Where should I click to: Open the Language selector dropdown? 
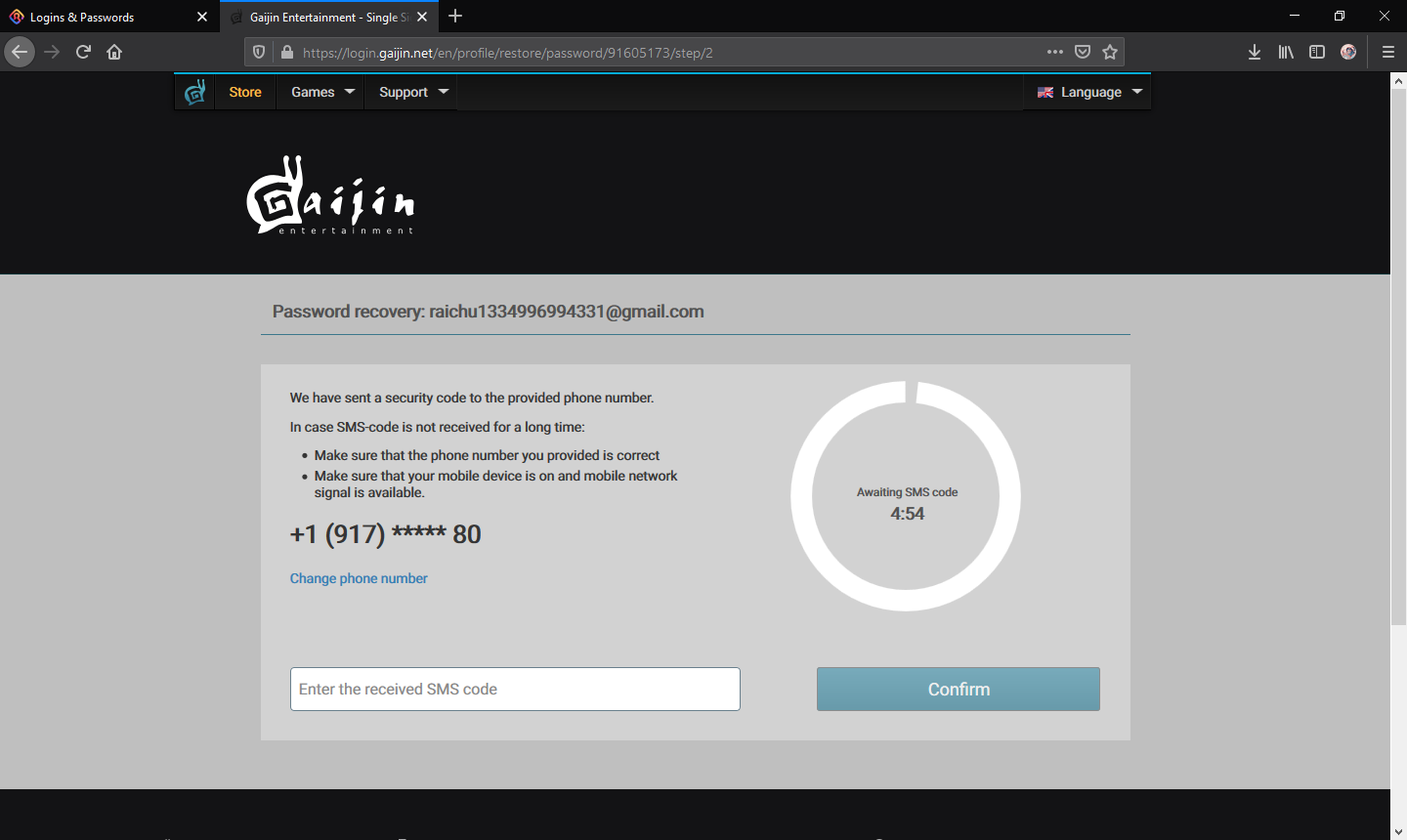pos(1088,92)
